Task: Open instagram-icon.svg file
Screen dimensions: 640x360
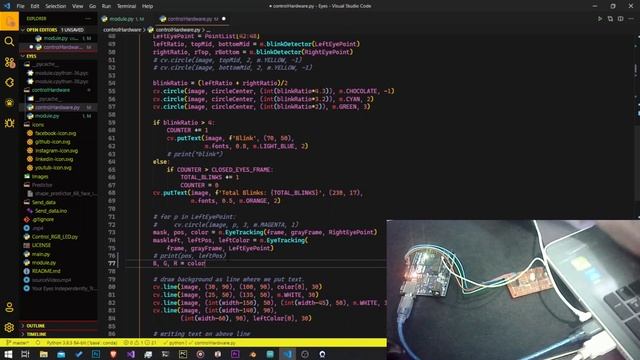Action: [x=58, y=151]
